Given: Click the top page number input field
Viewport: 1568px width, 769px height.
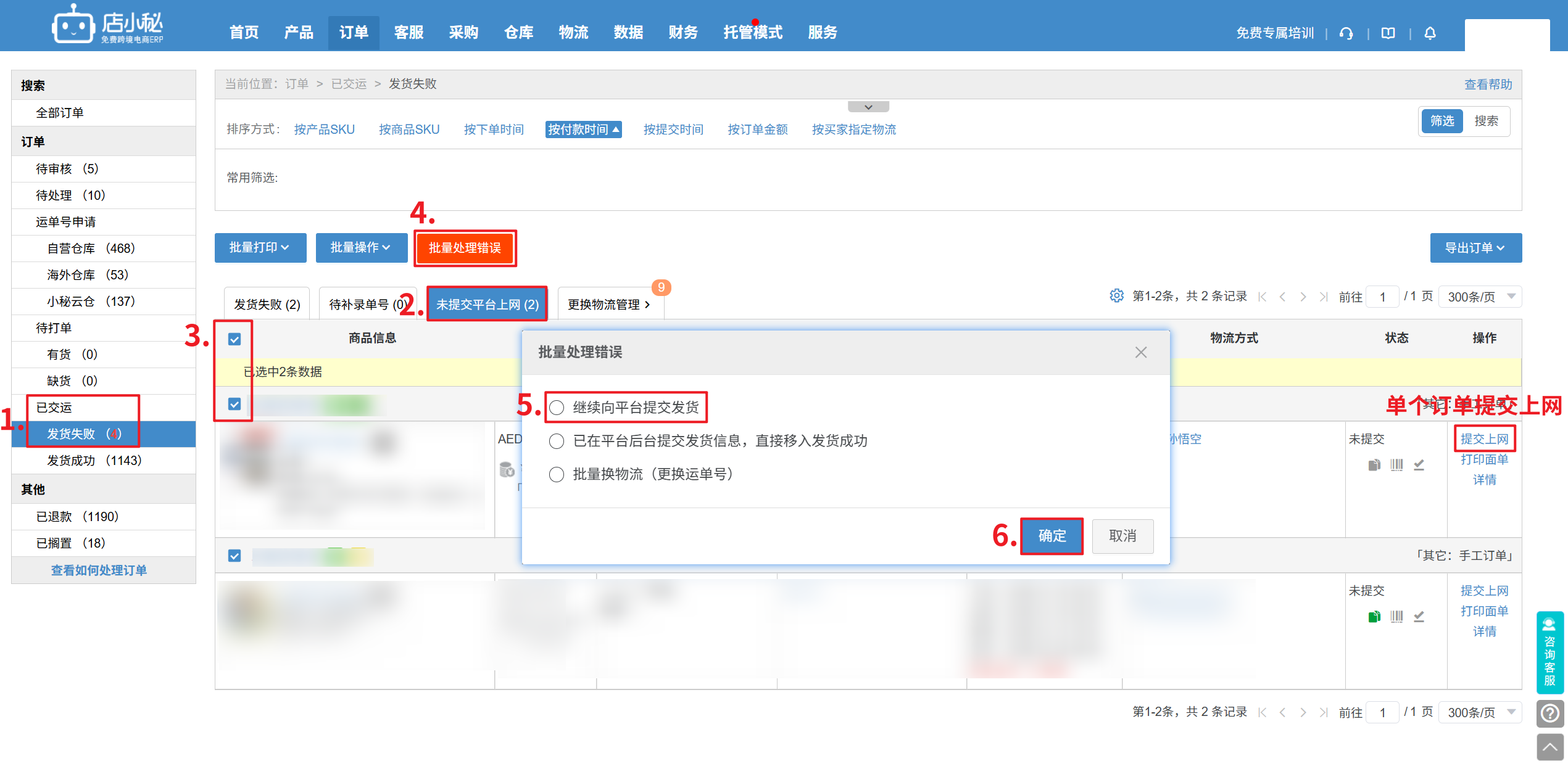Looking at the screenshot, I should pos(1382,297).
